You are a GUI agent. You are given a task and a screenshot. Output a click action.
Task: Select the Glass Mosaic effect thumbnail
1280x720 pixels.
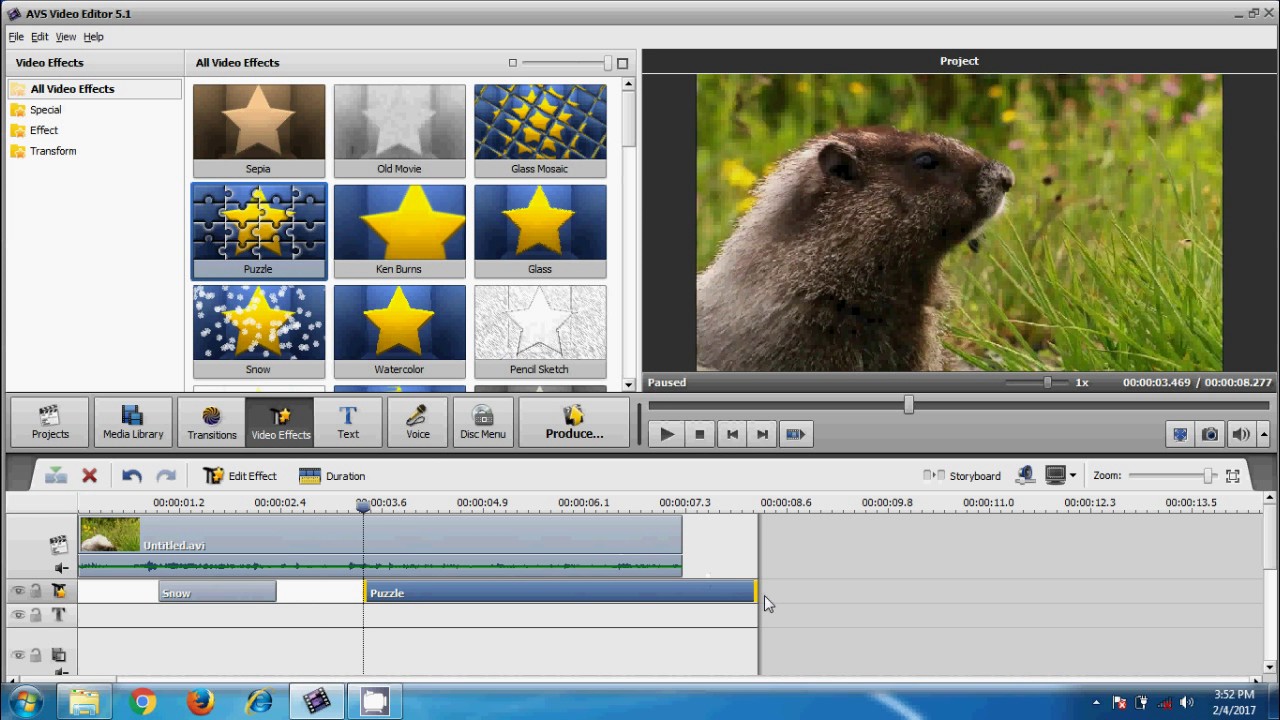click(x=540, y=130)
